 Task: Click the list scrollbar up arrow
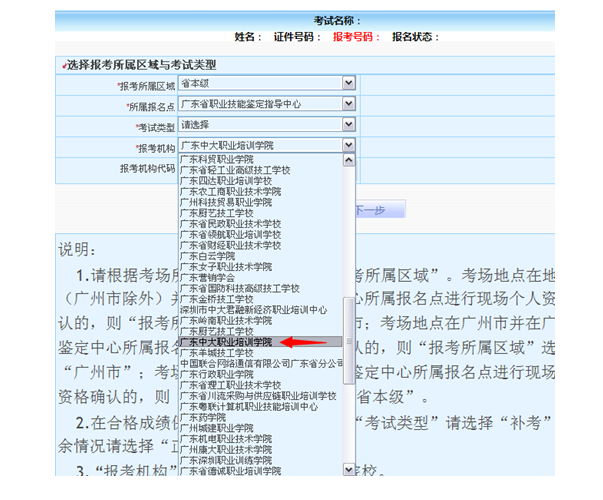(349, 160)
